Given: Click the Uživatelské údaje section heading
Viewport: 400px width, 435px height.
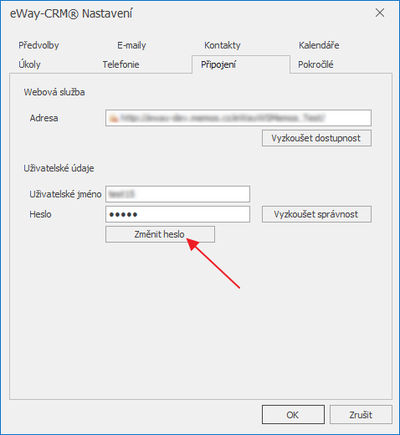Looking at the screenshot, I should tap(59, 168).
